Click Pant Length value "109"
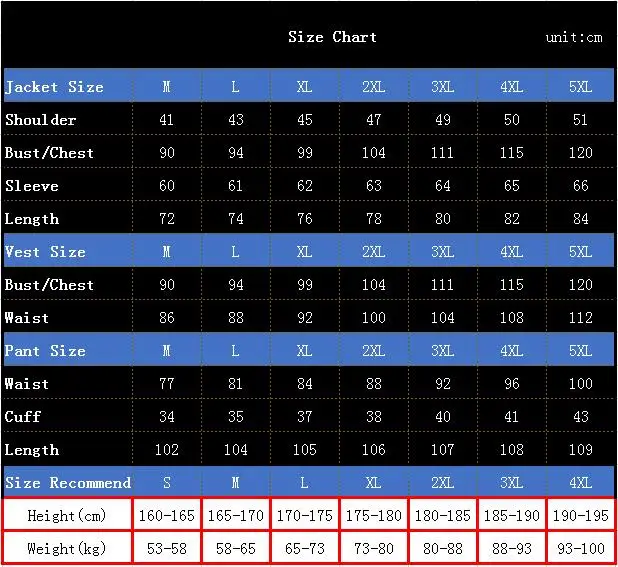The width and height of the screenshot is (618, 567). 581,450
